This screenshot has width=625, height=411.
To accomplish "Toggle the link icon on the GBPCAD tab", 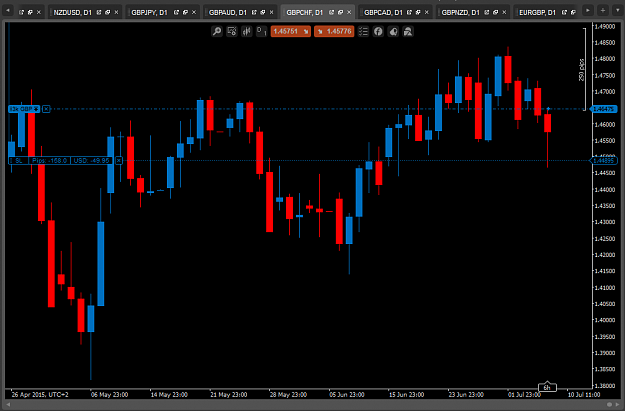I will tap(409, 12).
